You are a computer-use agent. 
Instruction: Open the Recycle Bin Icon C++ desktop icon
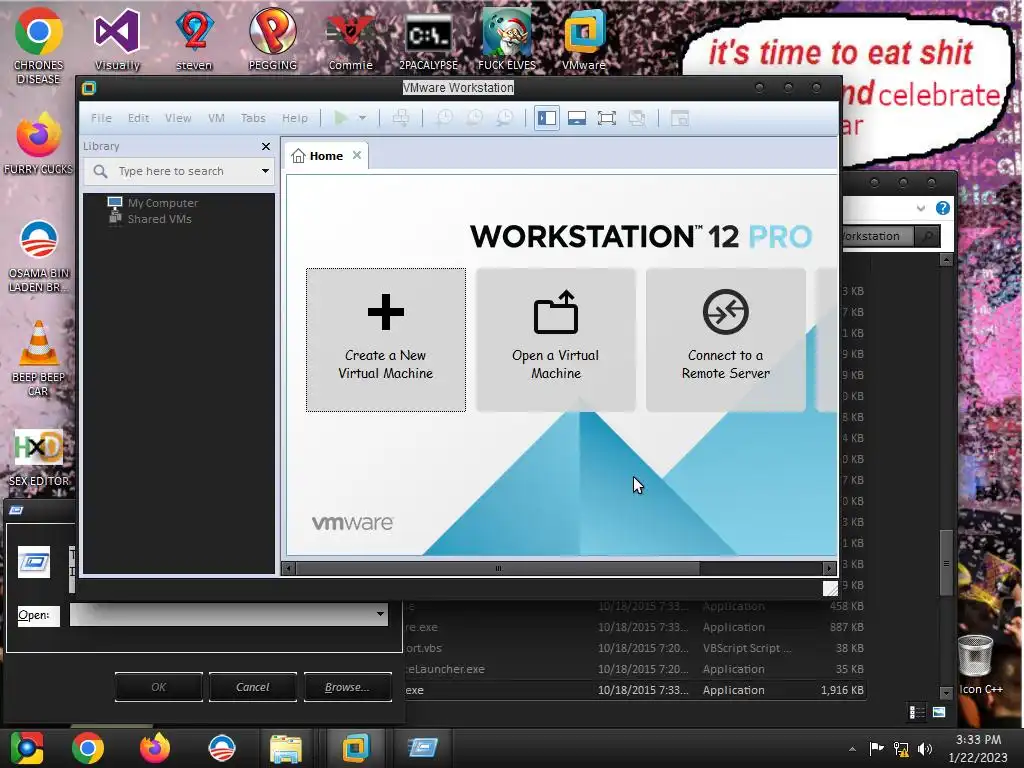980,663
